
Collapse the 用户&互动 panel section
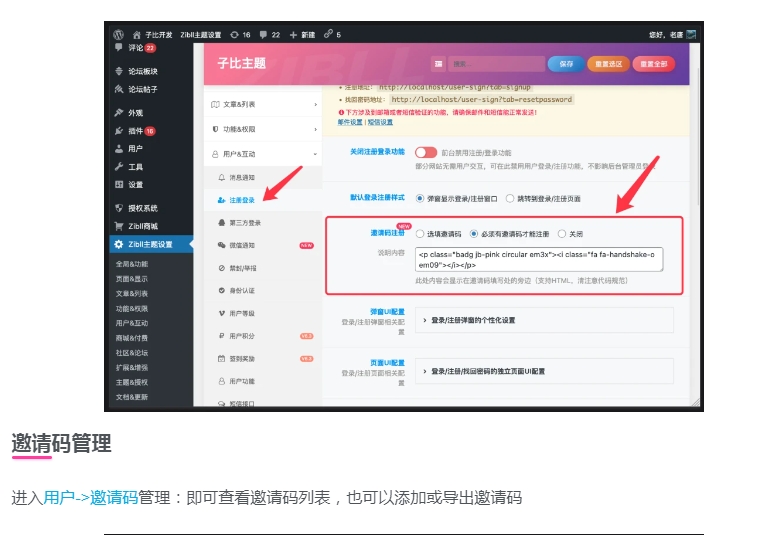[263, 154]
